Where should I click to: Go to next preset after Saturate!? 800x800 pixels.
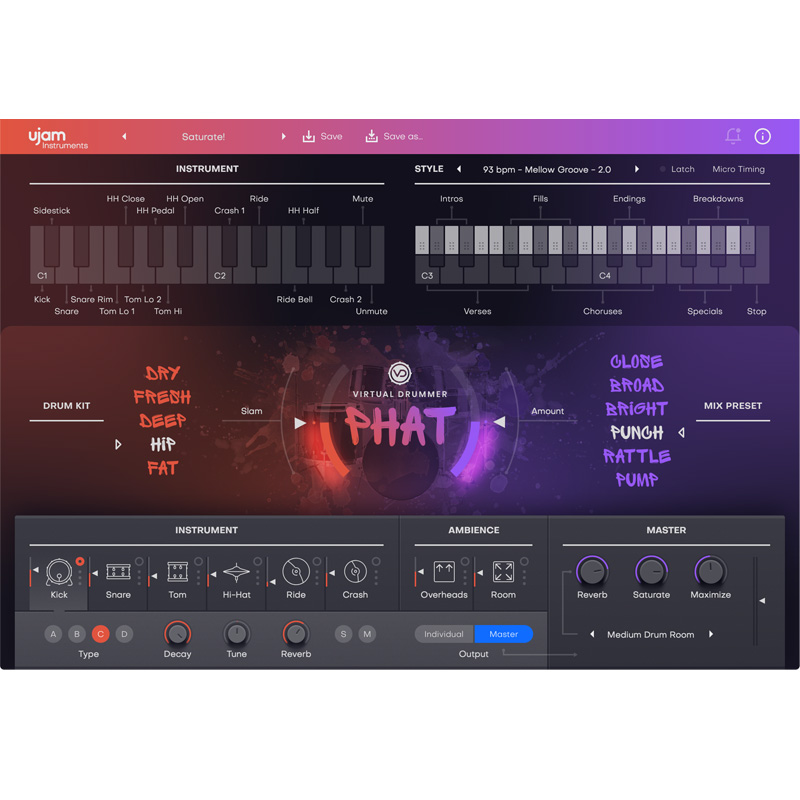(284, 136)
